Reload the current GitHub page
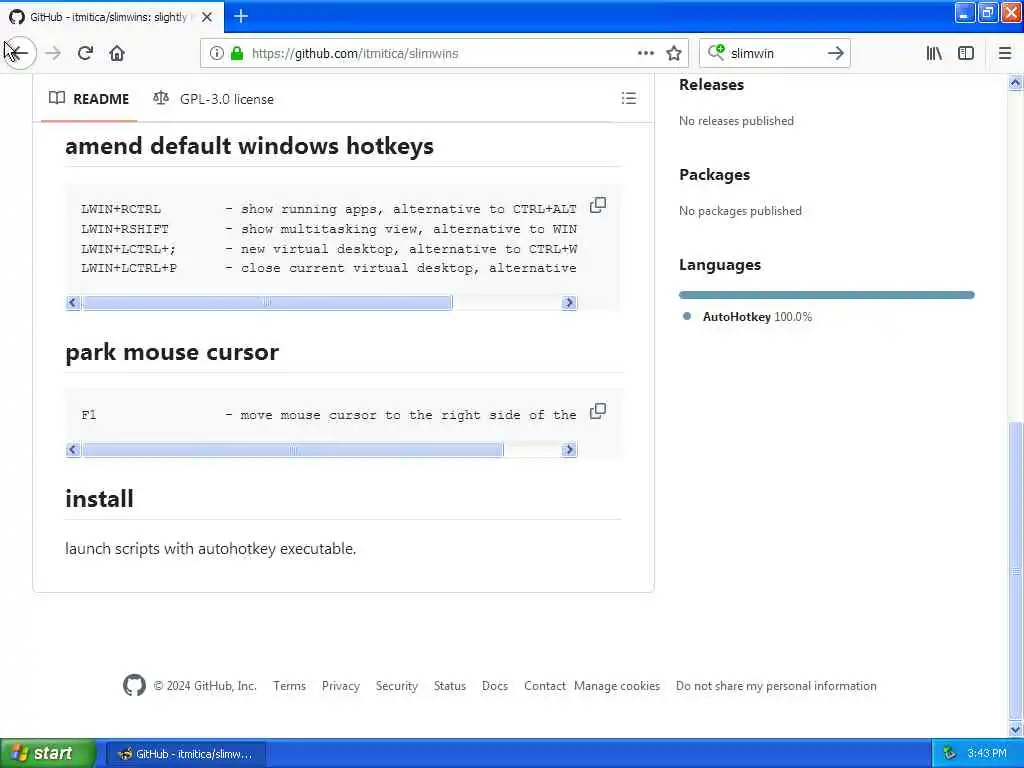Viewport: 1024px width, 768px height. pyautogui.click(x=85, y=54)
